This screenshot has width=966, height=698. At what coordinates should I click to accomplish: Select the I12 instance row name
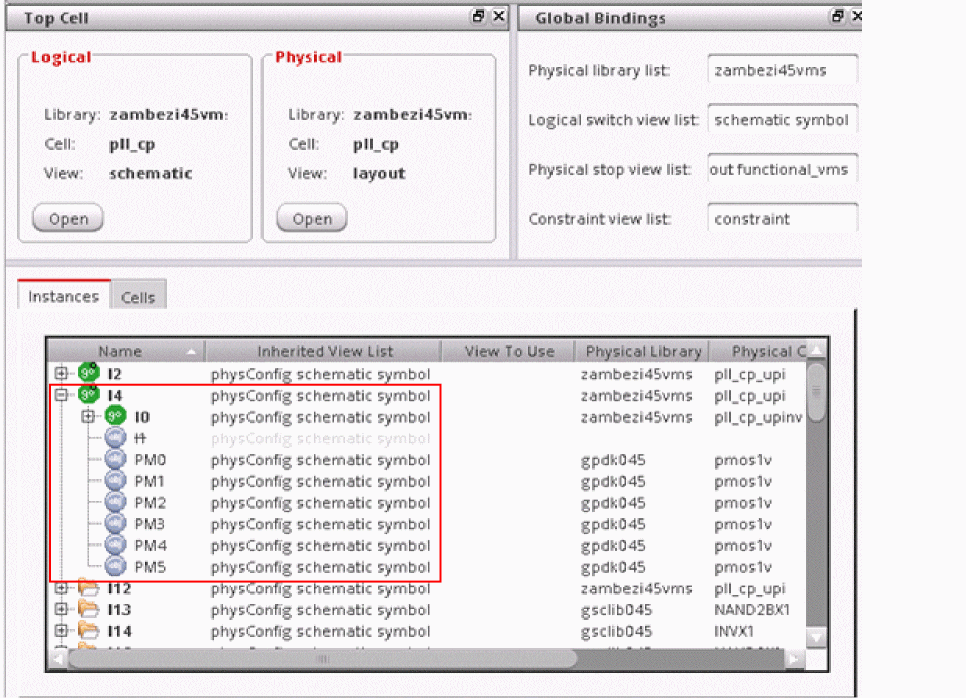click(x=120, y=588)
